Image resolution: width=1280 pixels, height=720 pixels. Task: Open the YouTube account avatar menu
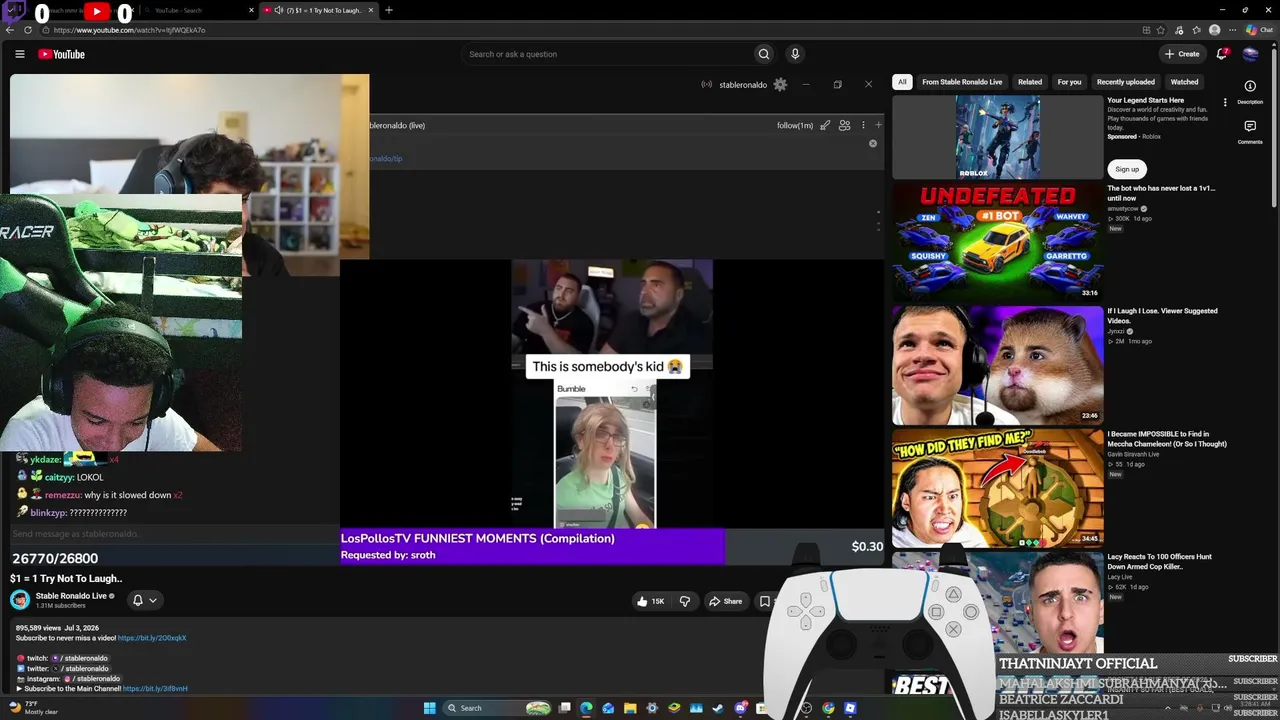[1250, 54]
